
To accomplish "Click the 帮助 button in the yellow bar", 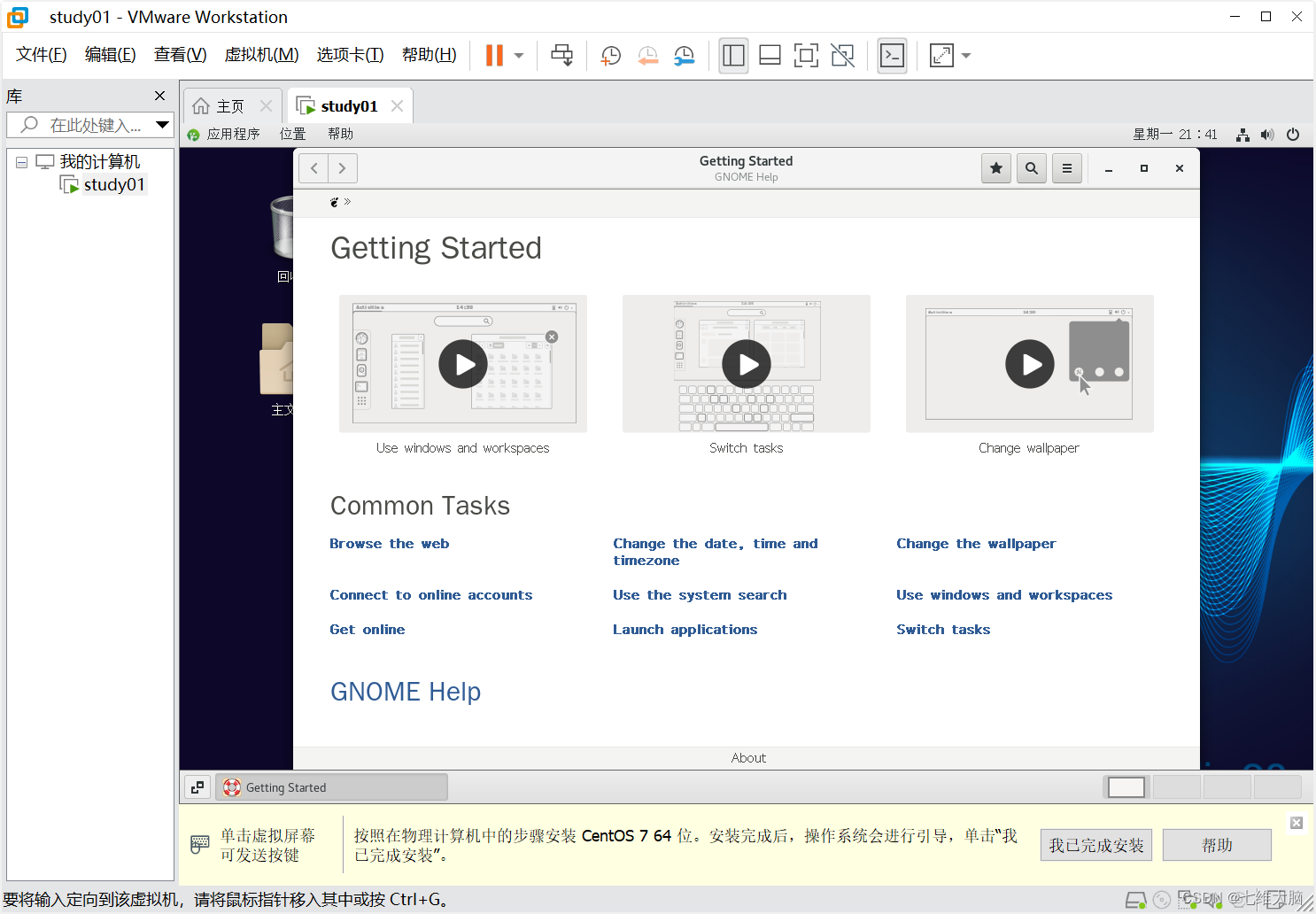I will tap(1217, 846).
